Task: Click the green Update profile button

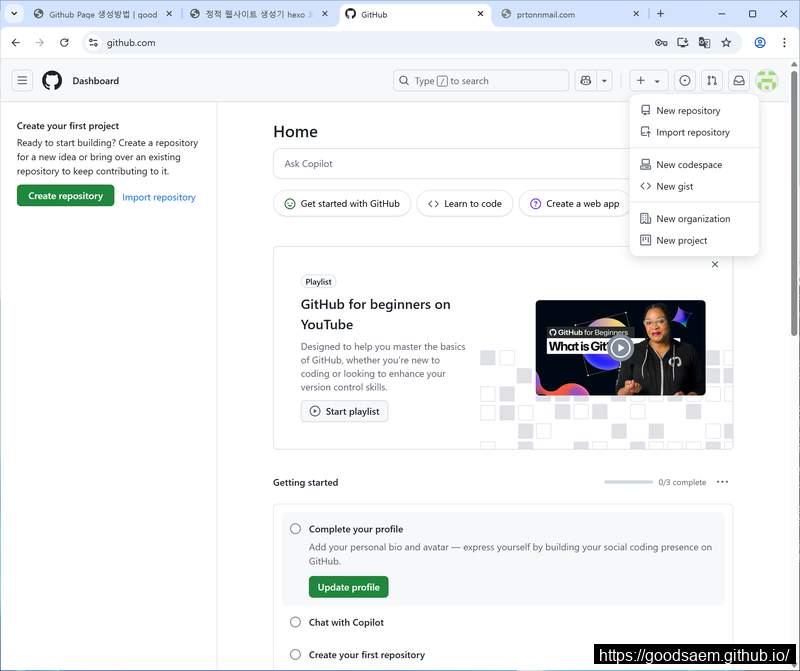Action: (x=348, y=587)
